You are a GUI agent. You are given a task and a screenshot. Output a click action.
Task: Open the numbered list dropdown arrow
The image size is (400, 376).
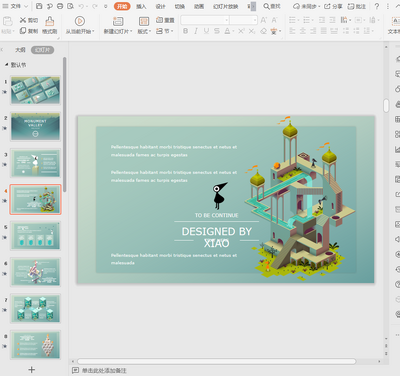313,20
